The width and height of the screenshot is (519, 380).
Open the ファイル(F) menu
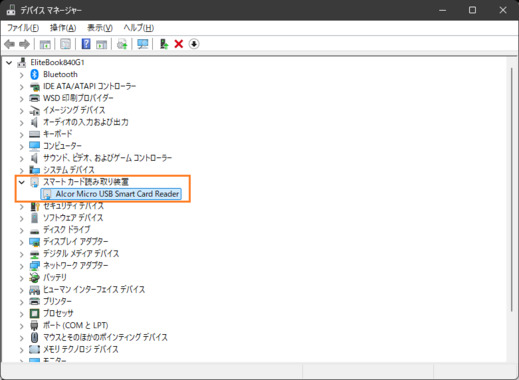pos(23,28)
